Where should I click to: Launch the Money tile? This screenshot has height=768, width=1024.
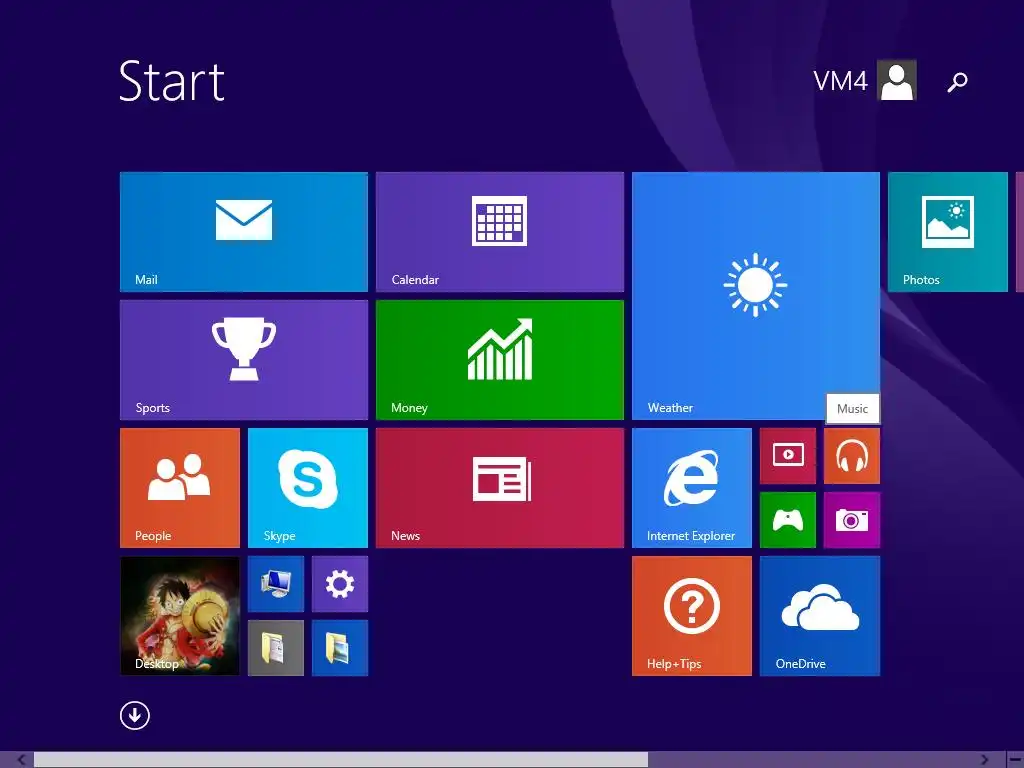click(500, 360)
